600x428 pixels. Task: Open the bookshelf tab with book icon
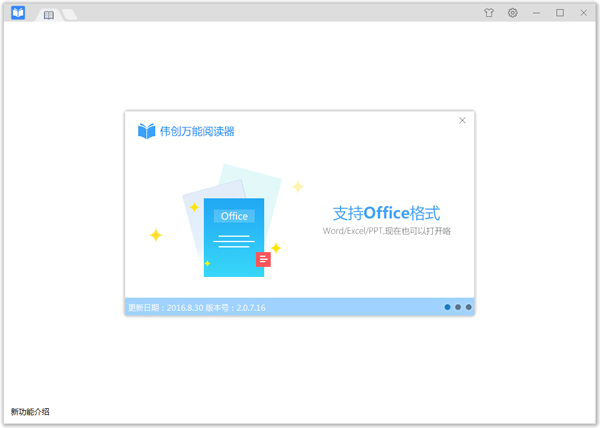[x=49, y=15]
